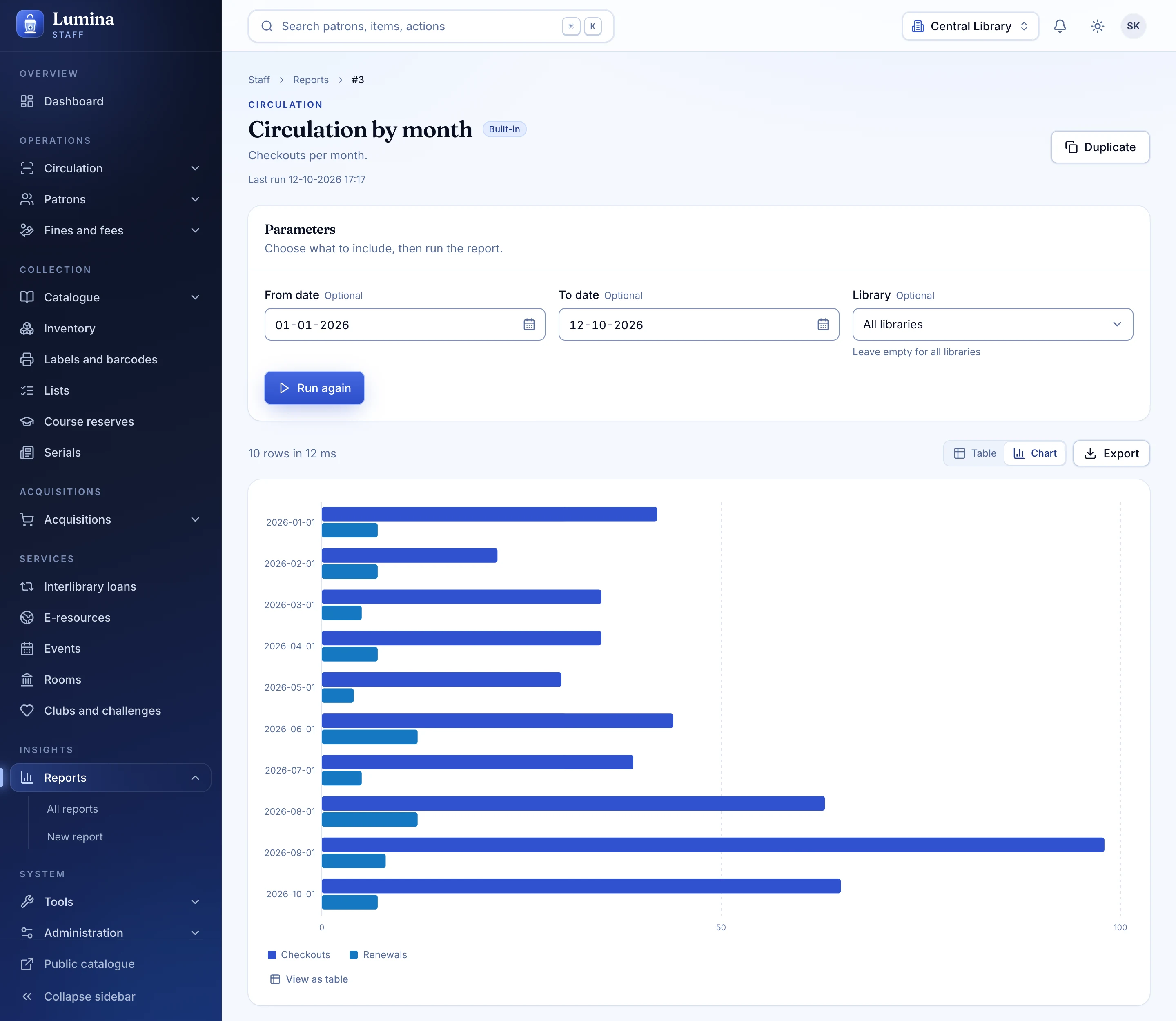
Task: Switch results to Table view
Action: [975, 453]
